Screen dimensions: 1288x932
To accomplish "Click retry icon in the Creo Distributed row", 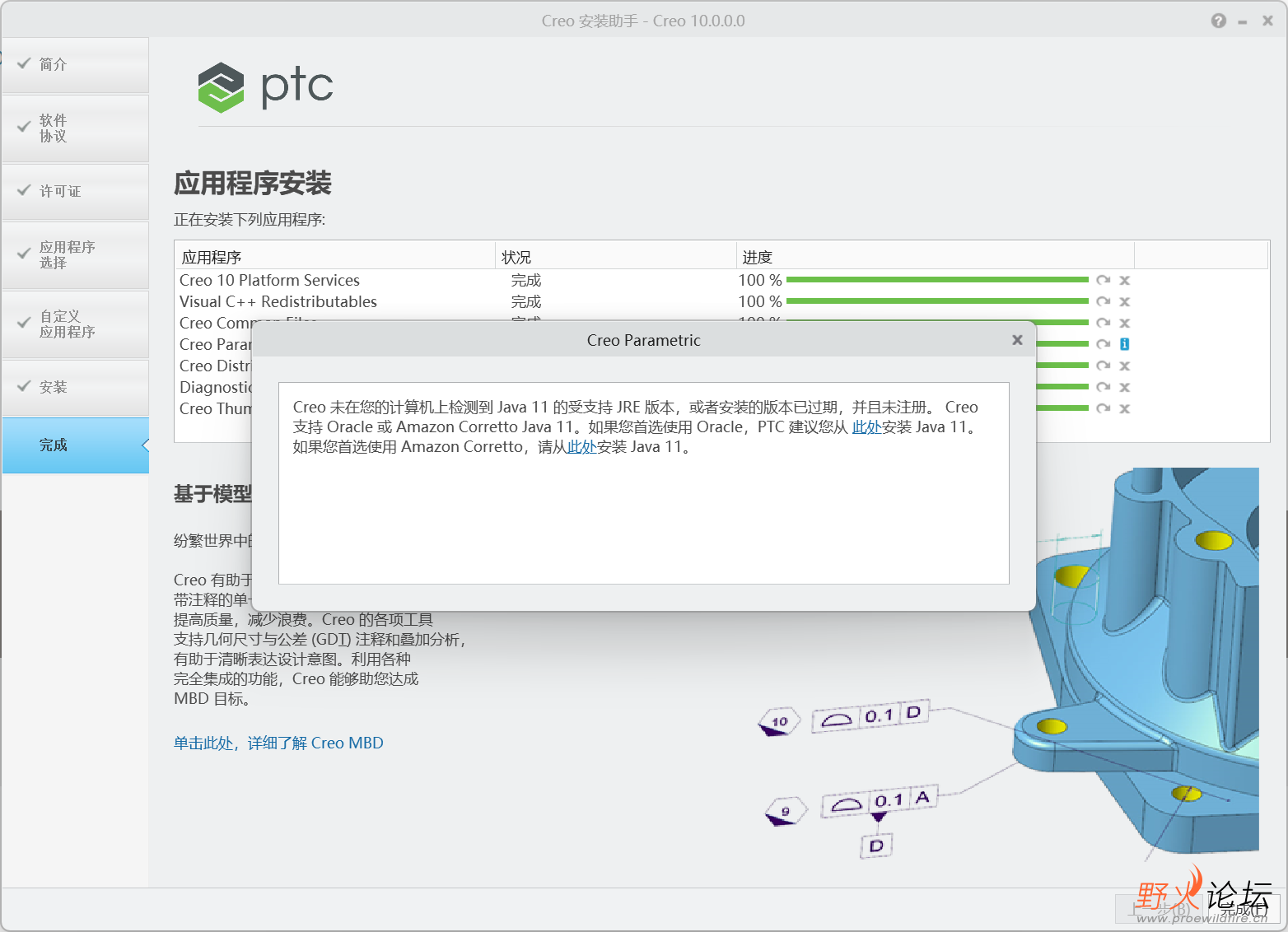I will [x=1103, y=366].
